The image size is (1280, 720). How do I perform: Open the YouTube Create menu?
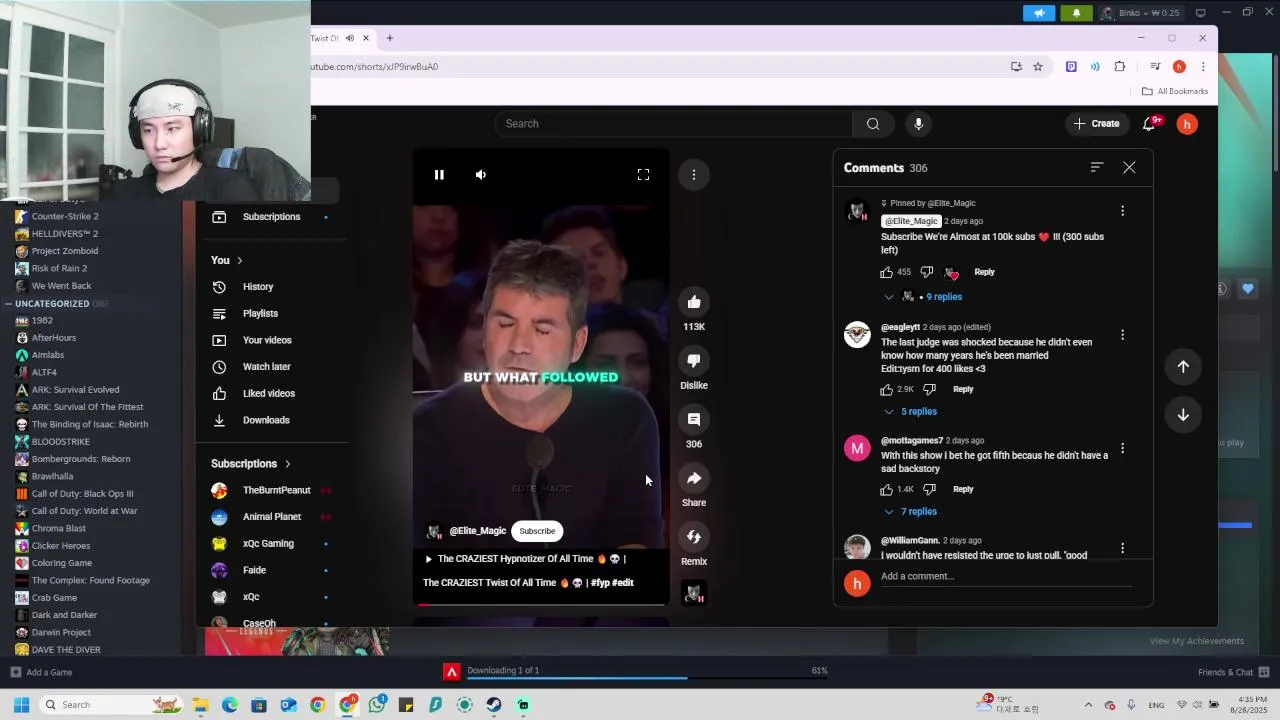pyautogui.click(x=1096, y=124)
